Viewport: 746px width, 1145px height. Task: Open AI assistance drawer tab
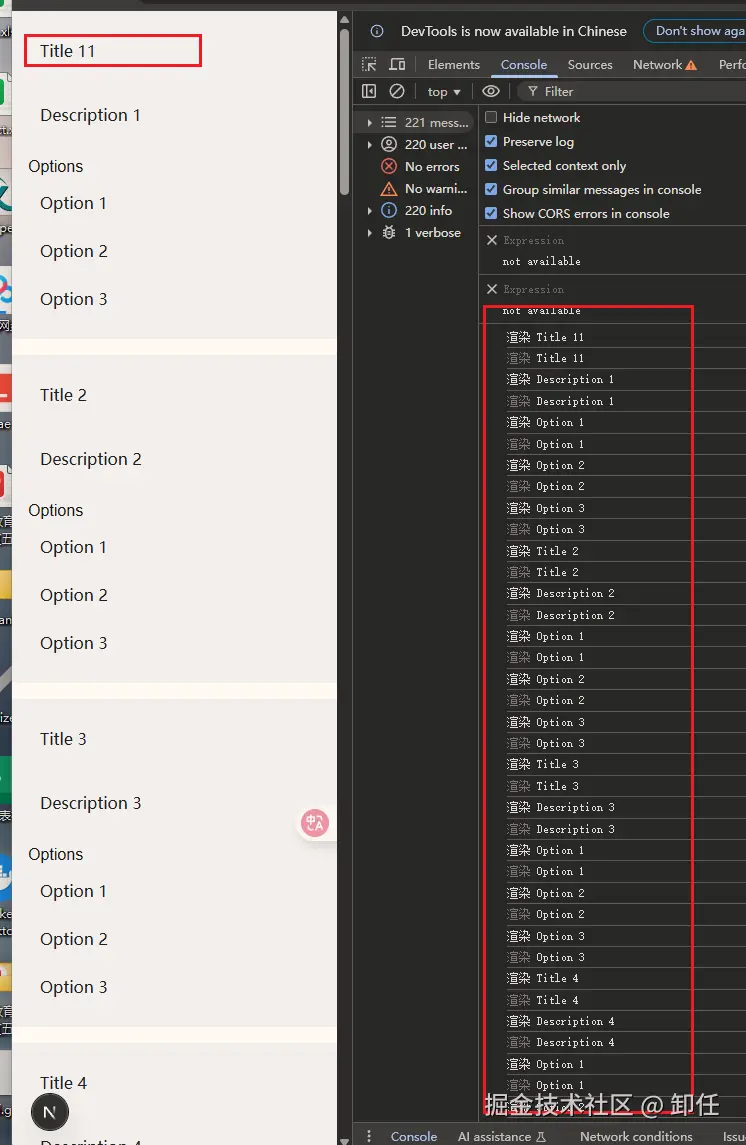coord(501,1136)
